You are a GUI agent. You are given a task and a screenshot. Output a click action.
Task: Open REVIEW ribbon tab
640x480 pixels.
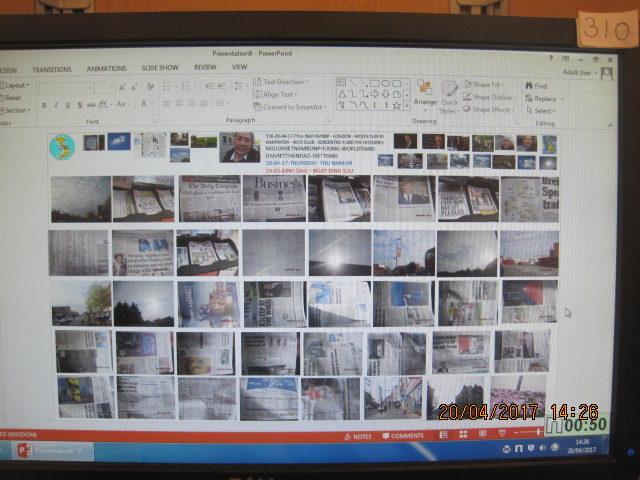[205, 67]
